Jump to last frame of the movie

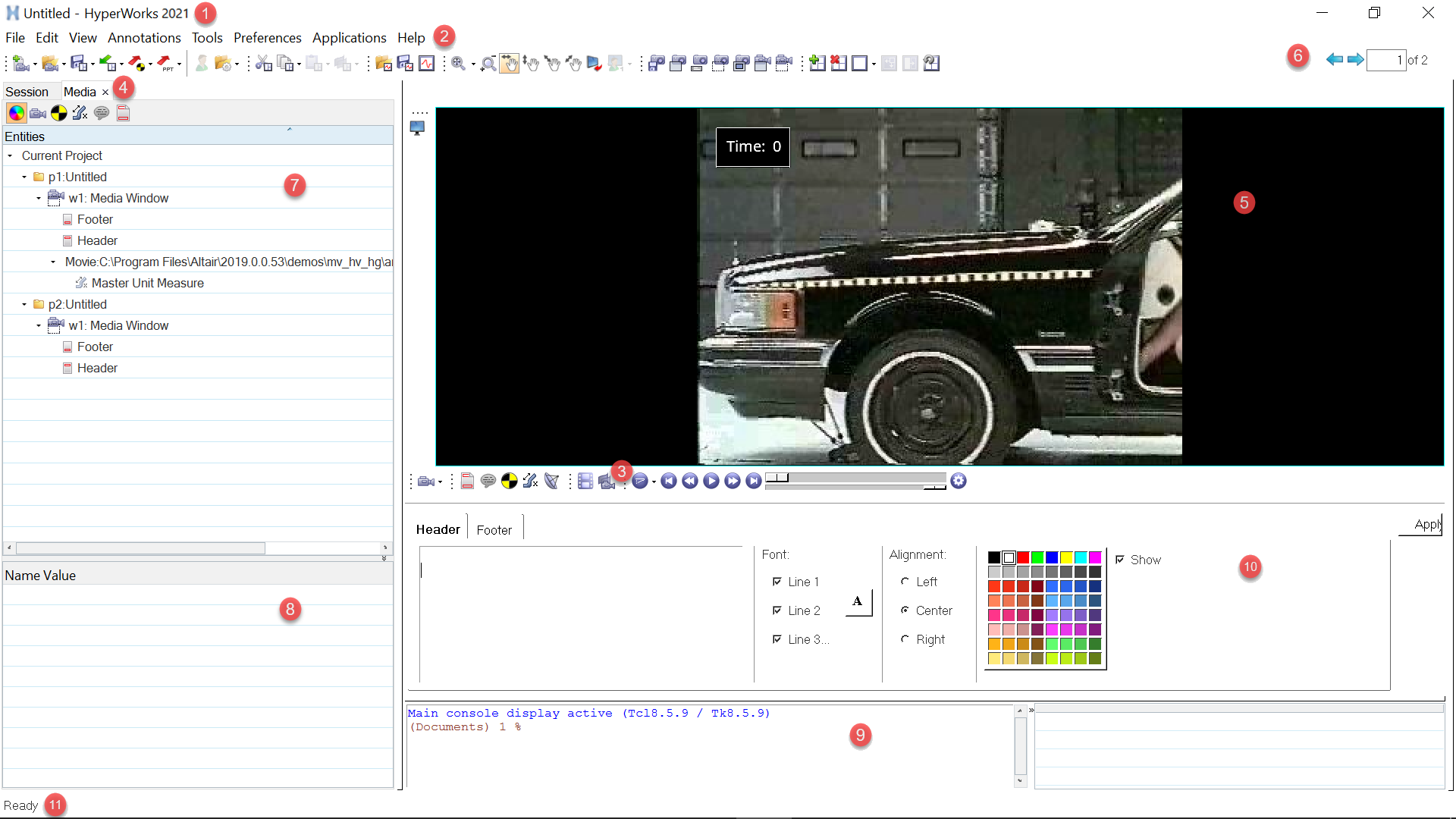point(753,481)
